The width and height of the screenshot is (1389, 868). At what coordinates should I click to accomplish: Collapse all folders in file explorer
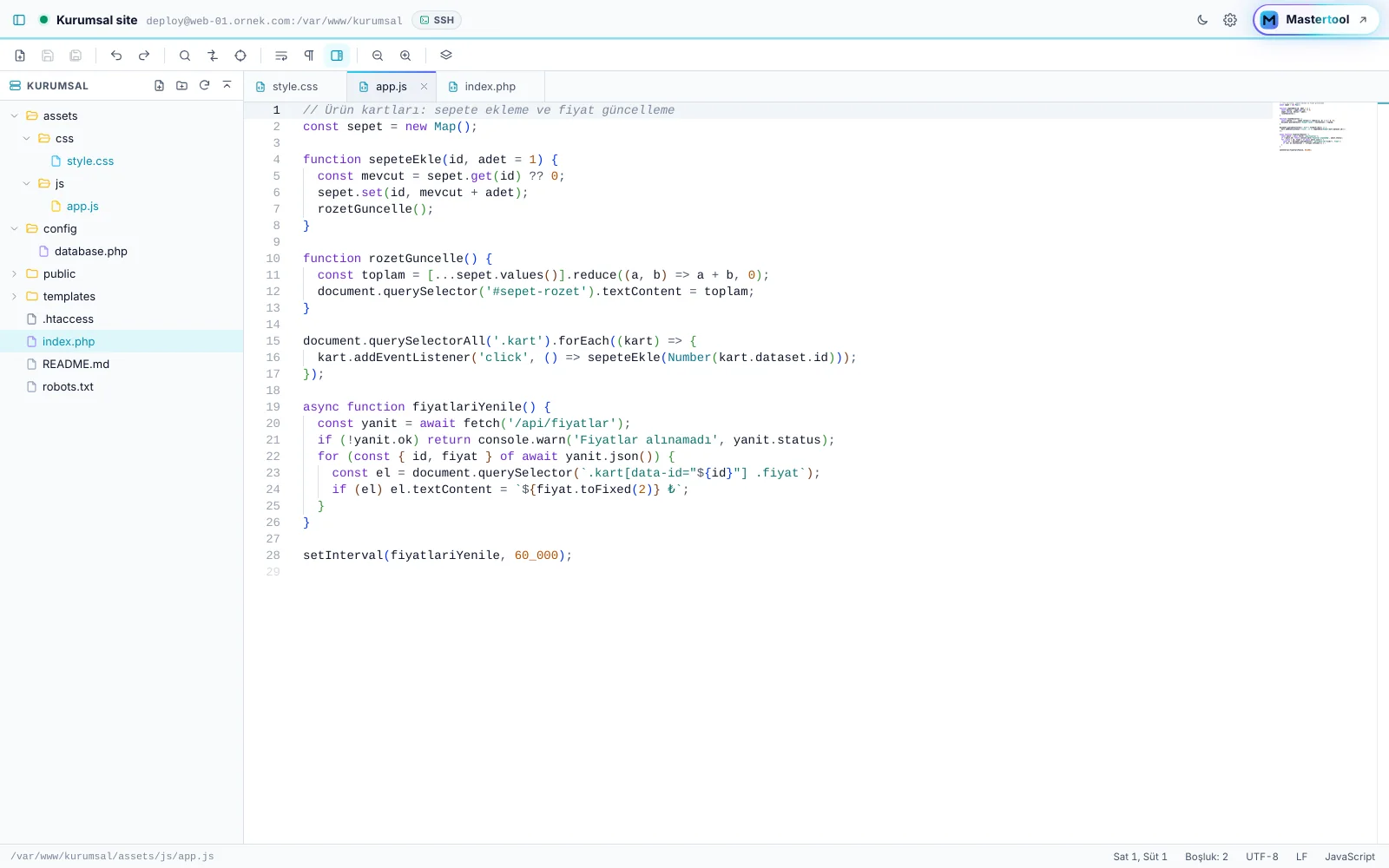click(227, 86)
